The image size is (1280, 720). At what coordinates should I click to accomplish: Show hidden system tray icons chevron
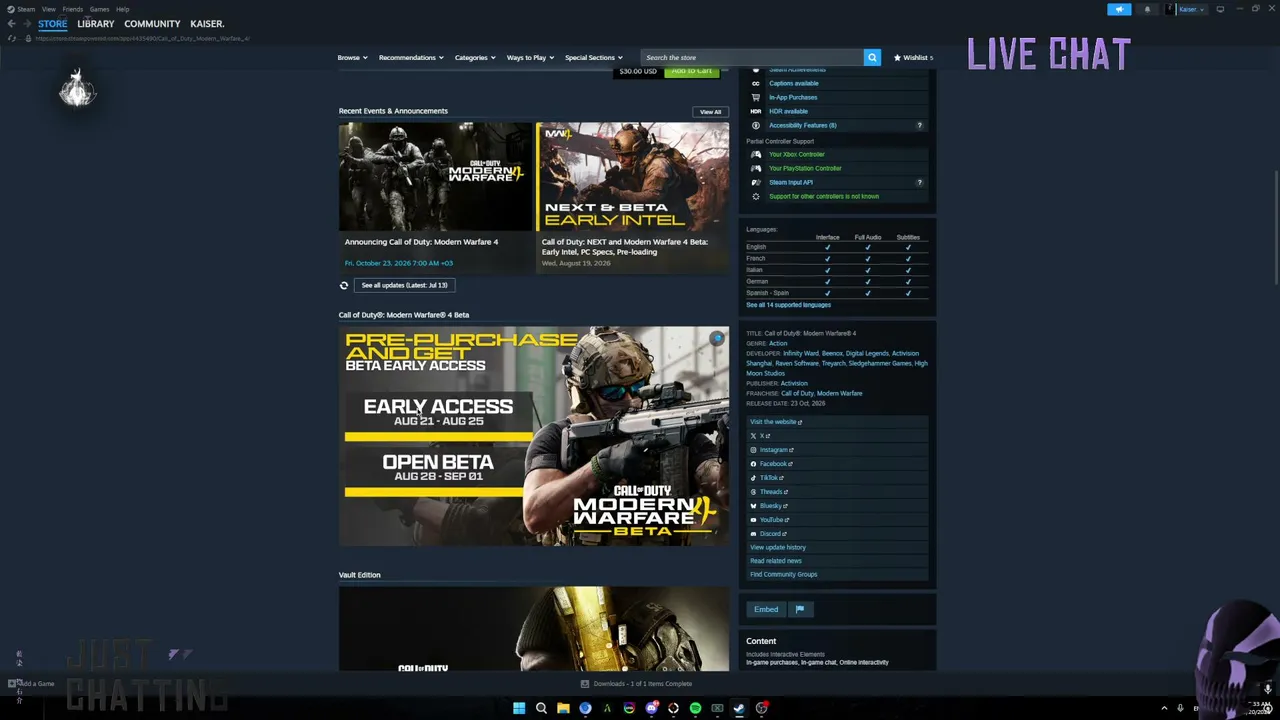pos(1164,708)
